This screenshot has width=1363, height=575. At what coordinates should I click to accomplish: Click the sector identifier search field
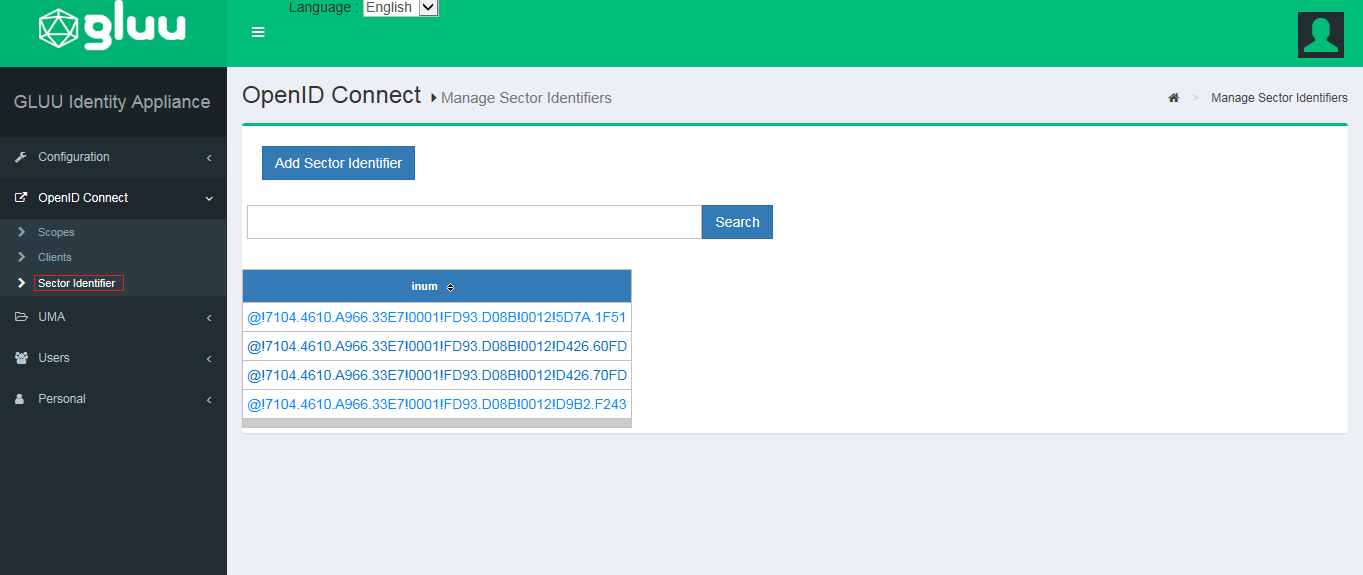click(474, 222)
